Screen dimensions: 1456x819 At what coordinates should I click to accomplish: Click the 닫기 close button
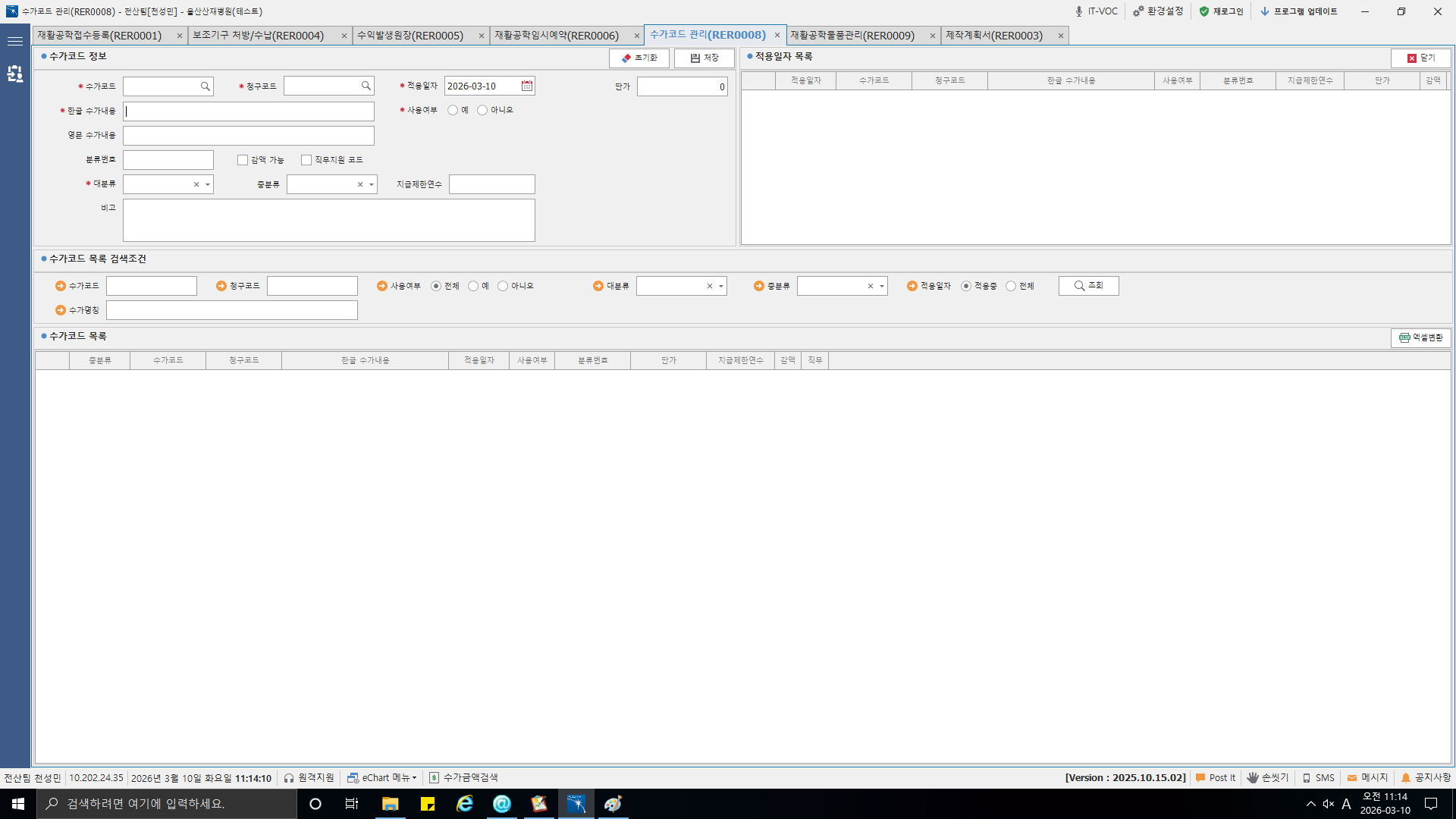coord(1421,58)
